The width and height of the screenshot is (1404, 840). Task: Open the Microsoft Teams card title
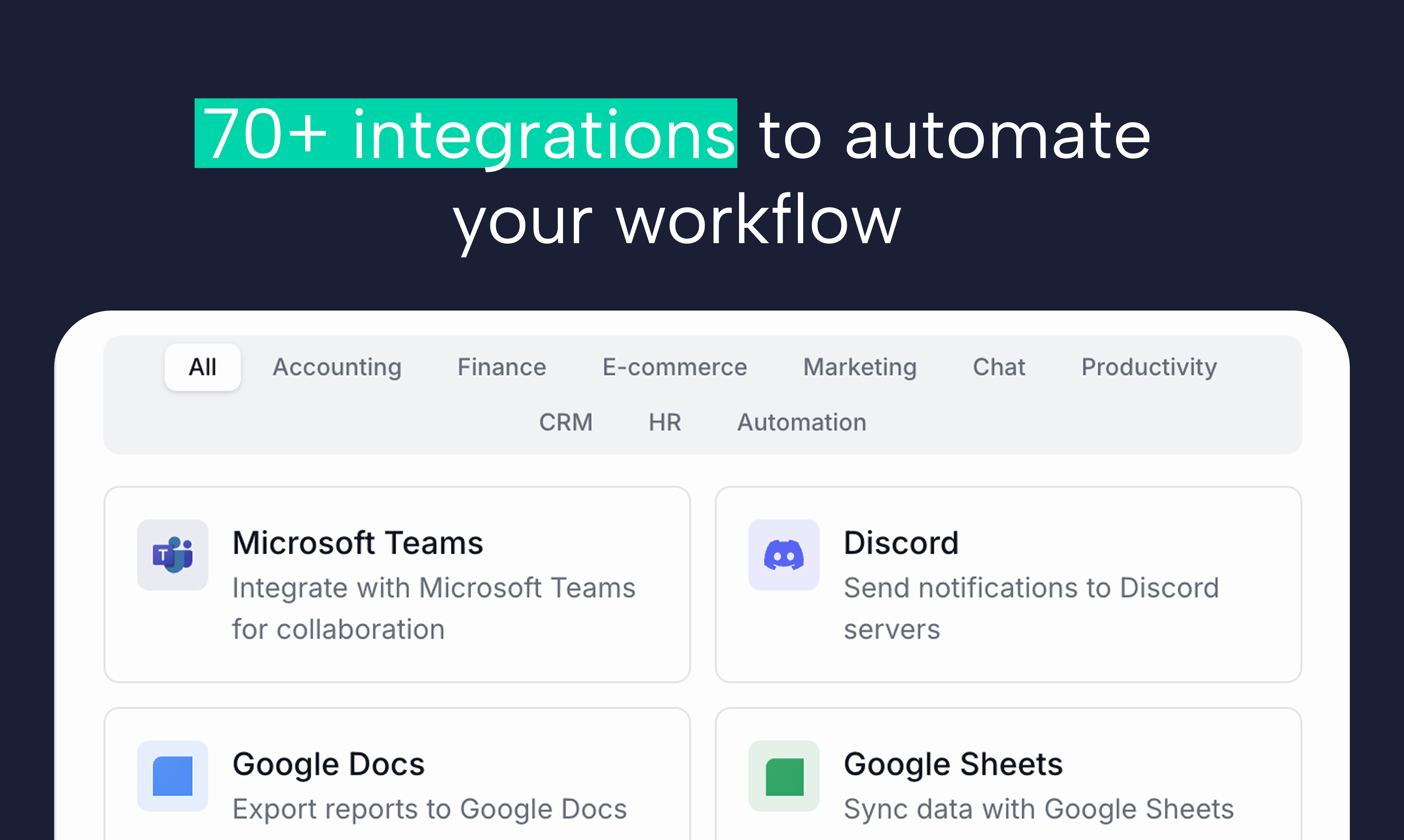(x=358, y=544)
